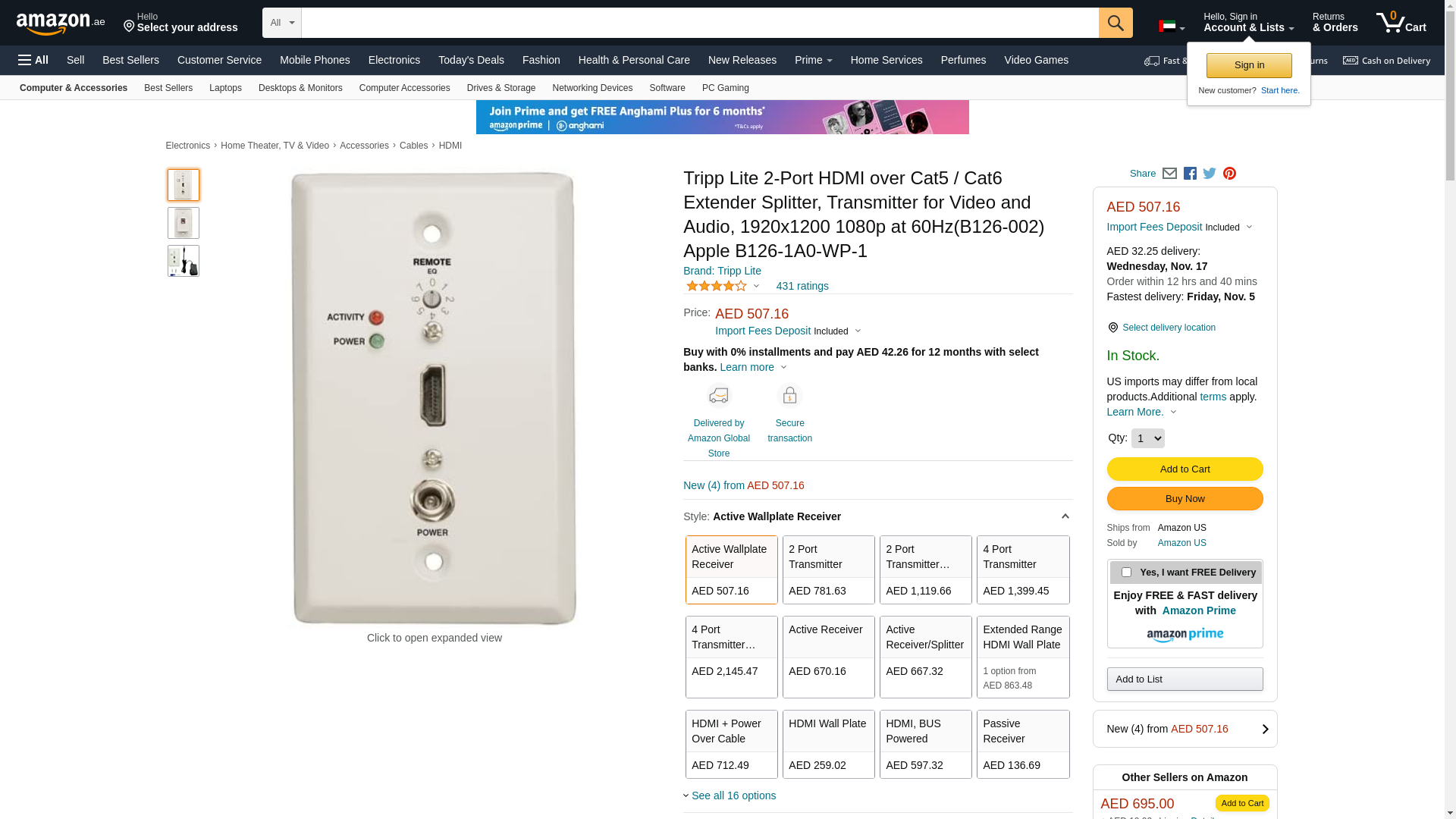Go to Amazon.ae home logo
This screenshot has width=1456, height=819.
click(61, 24)
